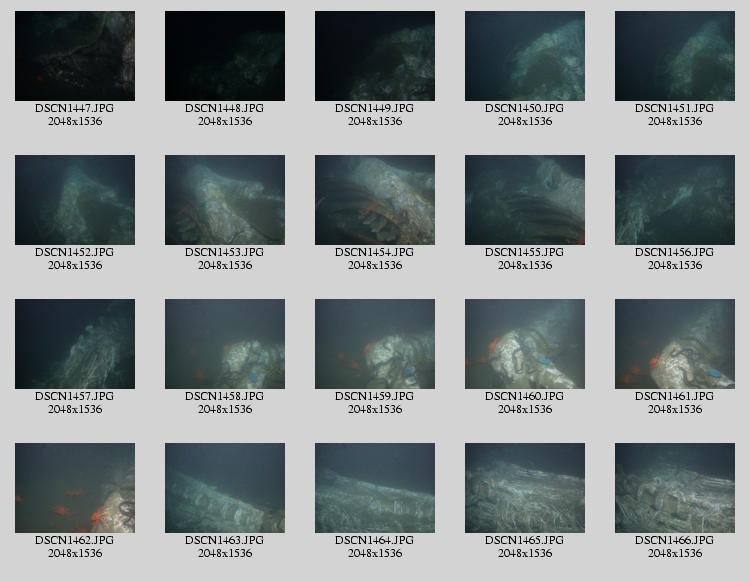Select the DSCN1466.JPG thumbnail
Viewport: 750px width, 582px height.
(675, 488)
